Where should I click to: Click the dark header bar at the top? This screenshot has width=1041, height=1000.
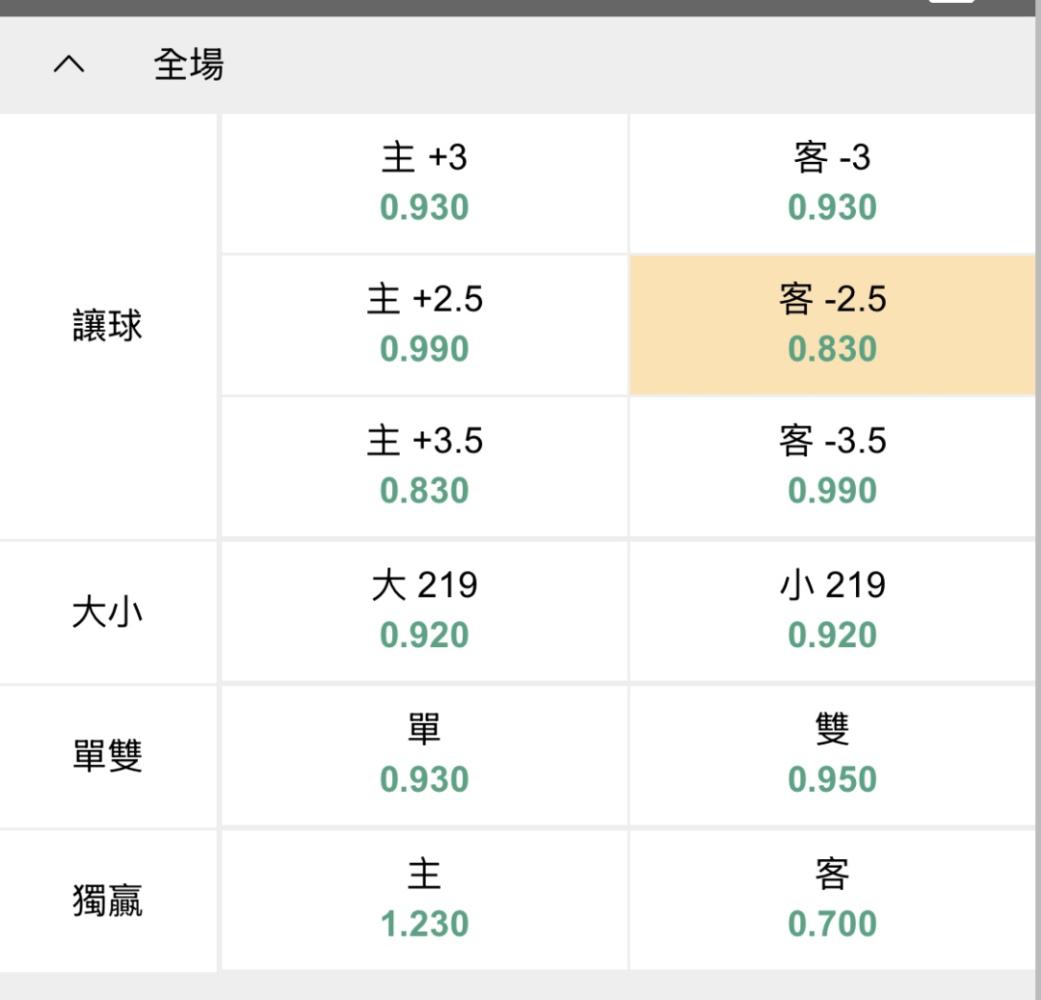pos(500,6)
